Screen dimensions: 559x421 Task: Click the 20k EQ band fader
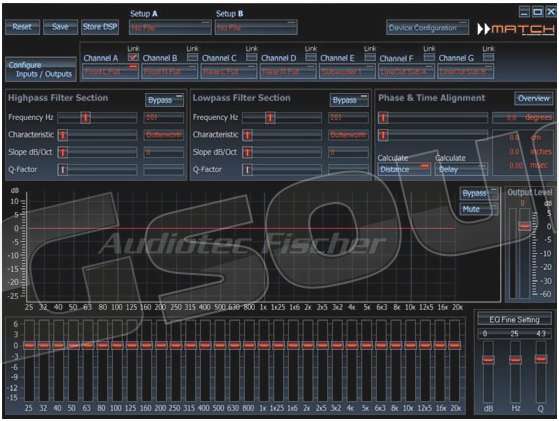pos(455,345)
